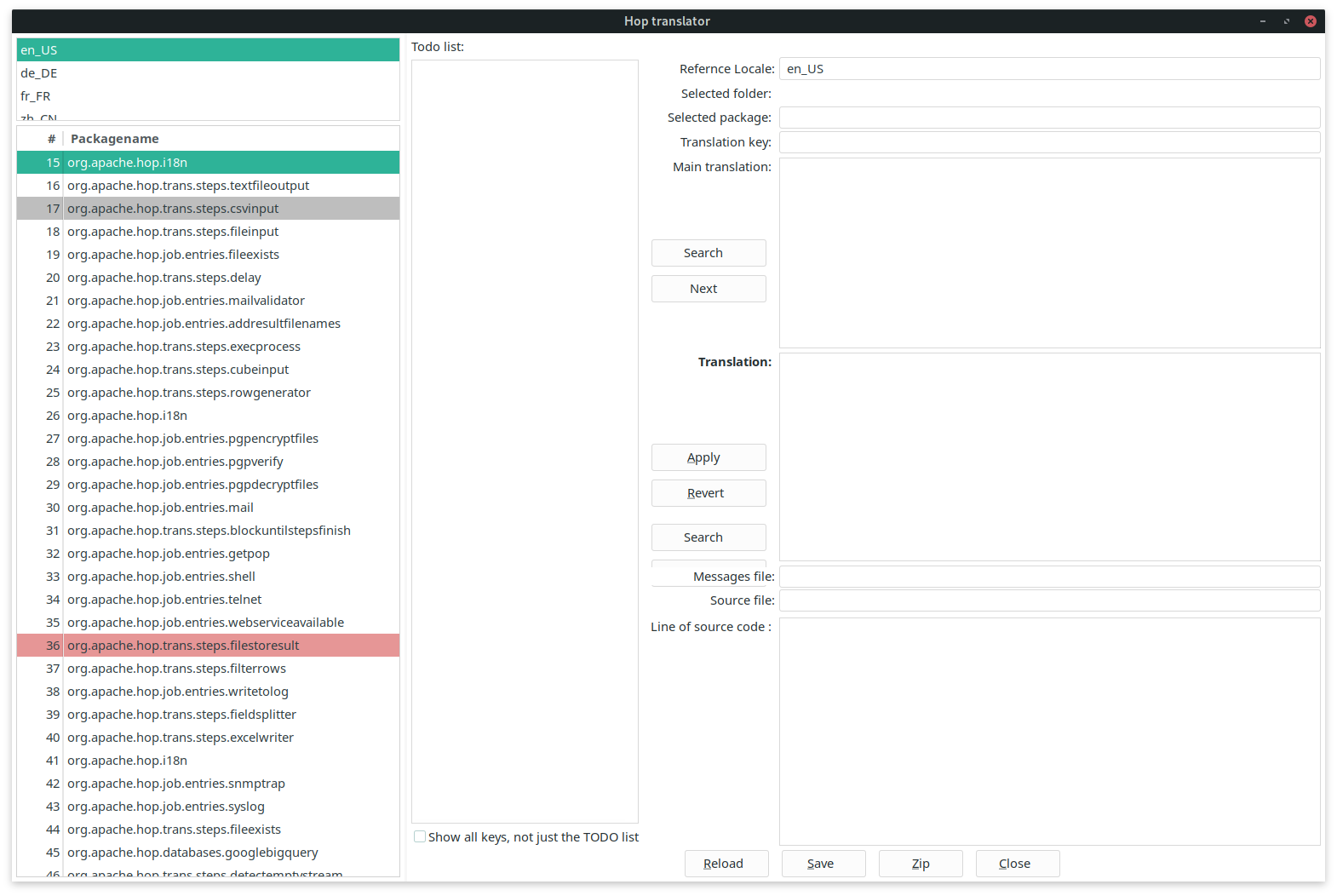The image size is (1337, 896).
Task: Select package org.apache.hop.trans.steps.filestoresult
Action: point(183,646)
